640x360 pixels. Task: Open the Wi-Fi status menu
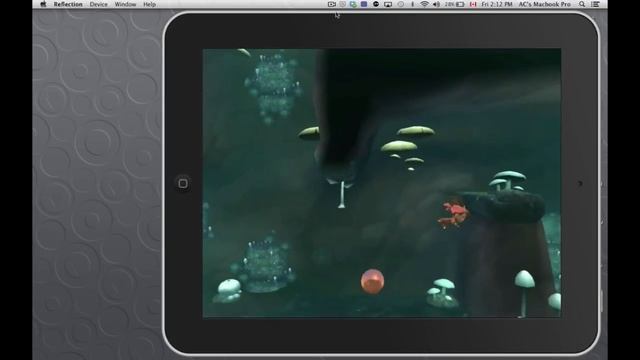pos(424,4)
